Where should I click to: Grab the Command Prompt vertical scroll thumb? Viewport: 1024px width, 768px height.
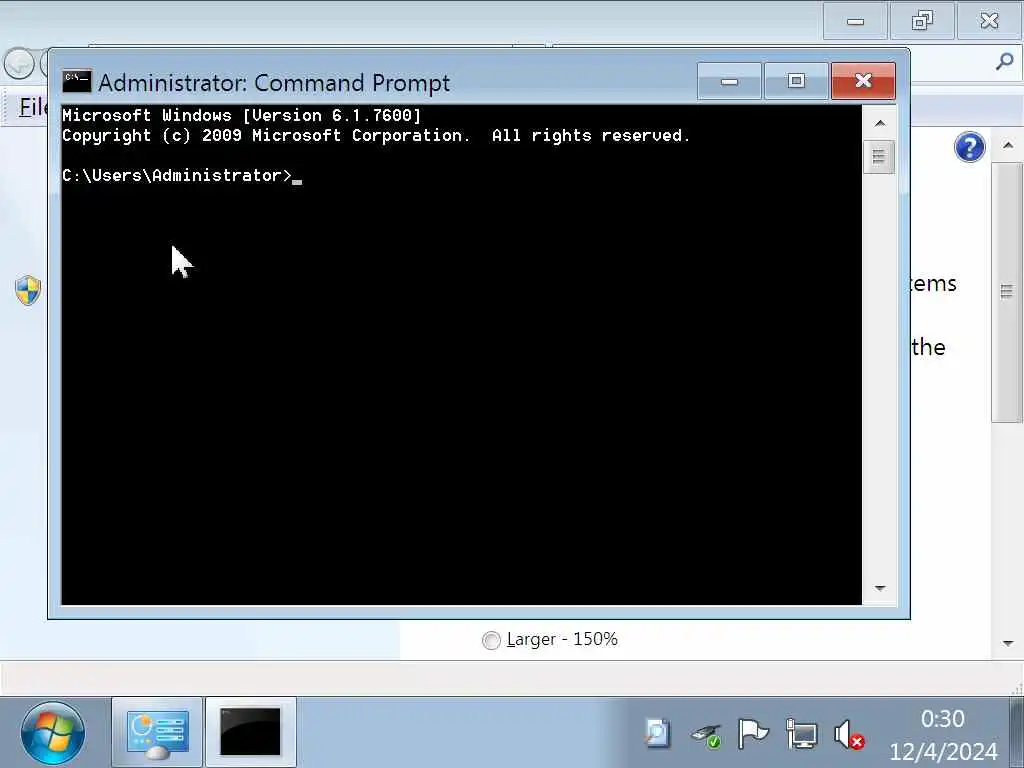point(879,157)
